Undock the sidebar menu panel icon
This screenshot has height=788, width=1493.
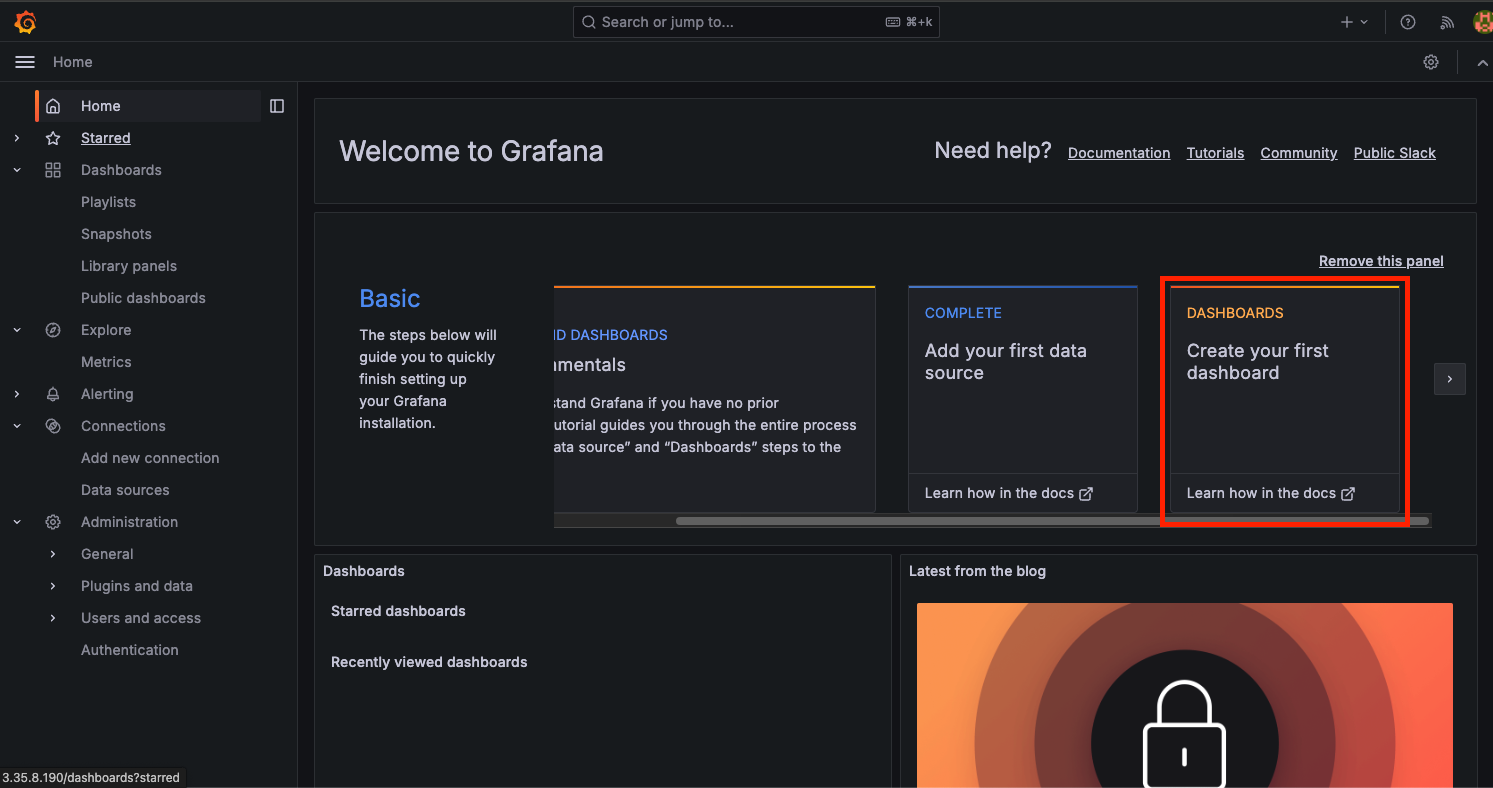coord(277,106)
